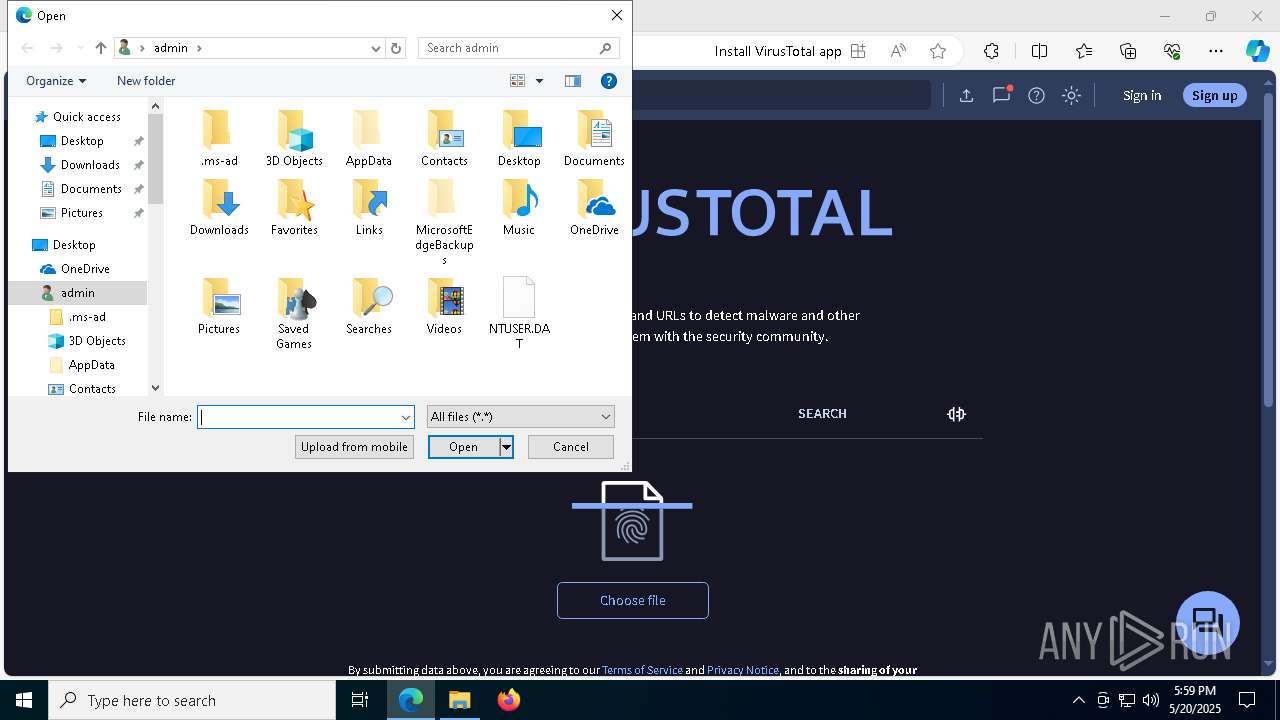Select the Saved Games folder

coord(294,314)
